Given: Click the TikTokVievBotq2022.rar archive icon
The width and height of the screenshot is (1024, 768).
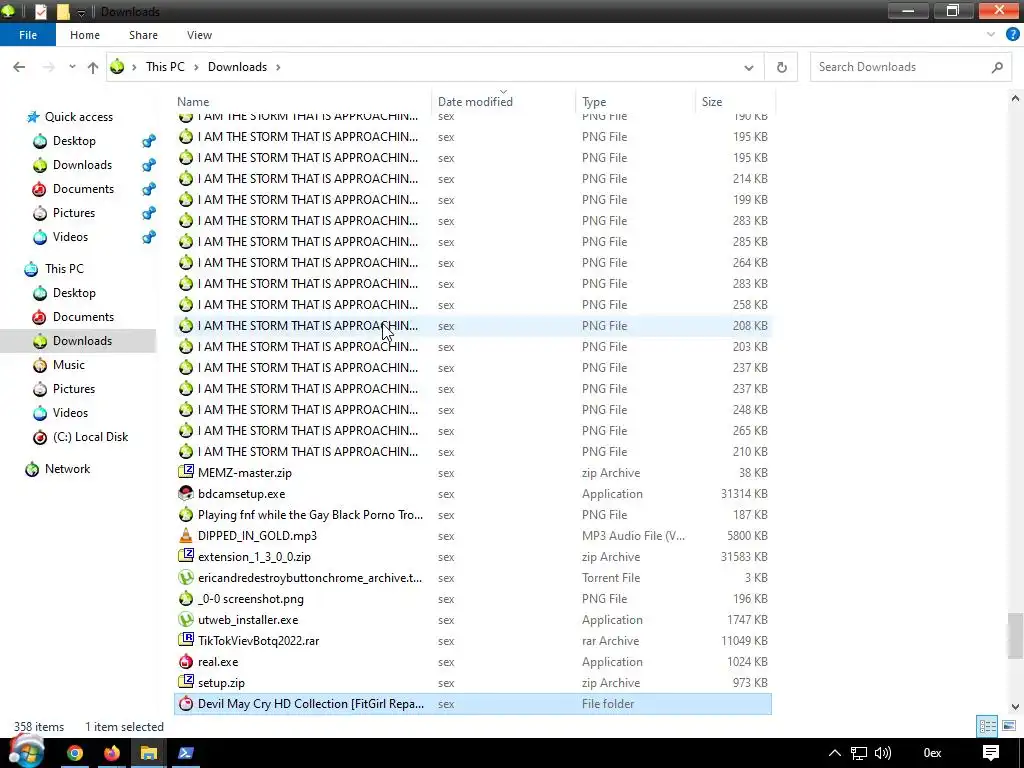Looking at the screenshot, I should (186, 640).
